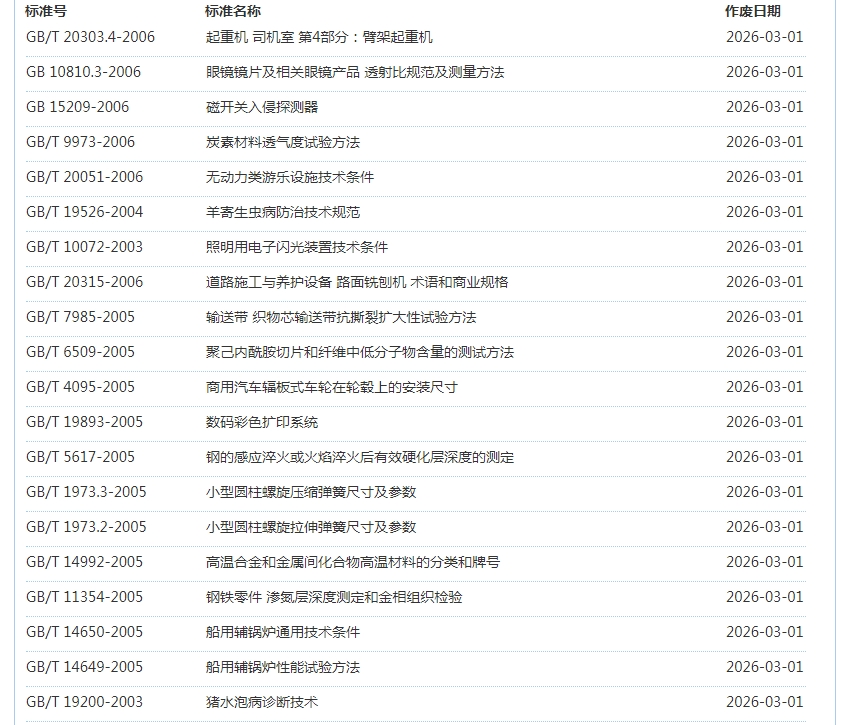Click the 小型圆柱螺旋压缩弹簧尺寸及参数 title
The width and height of the screenshot is (848, 725).
[x=311, y=492]
